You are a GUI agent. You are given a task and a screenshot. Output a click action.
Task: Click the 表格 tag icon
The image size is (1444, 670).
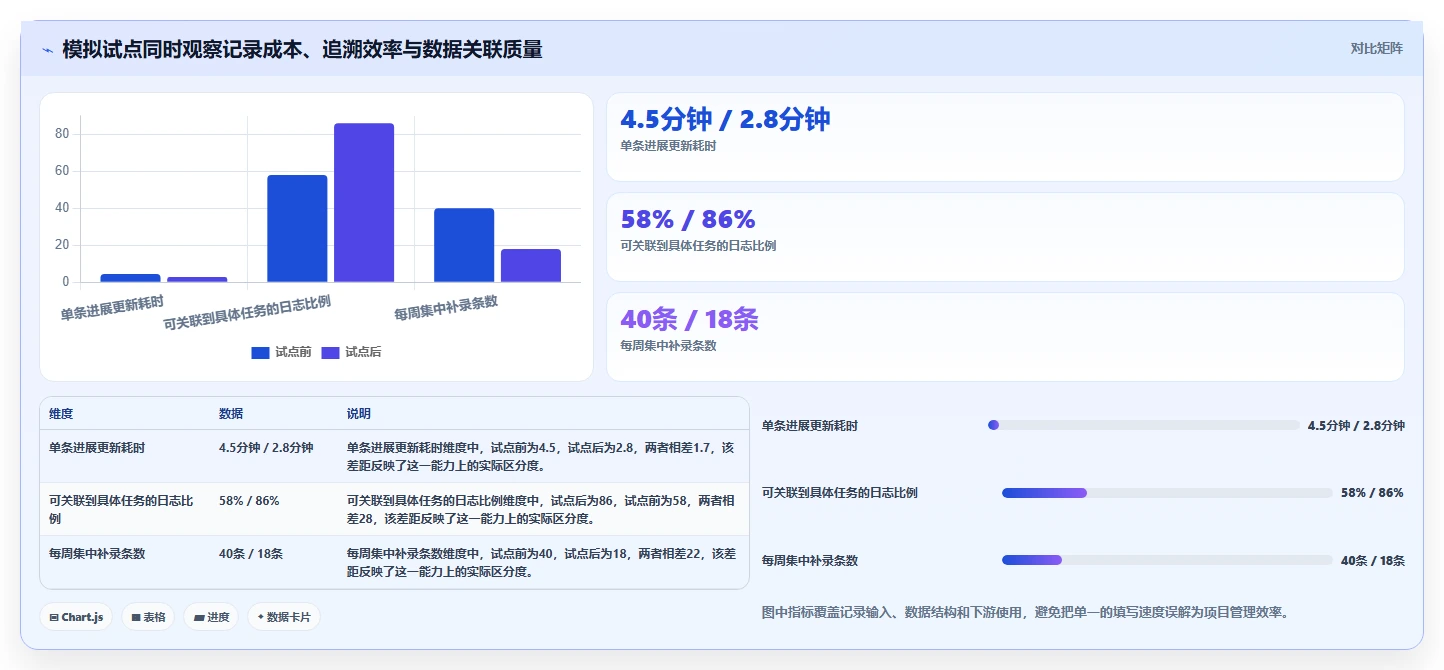click(x=135, y=618)
